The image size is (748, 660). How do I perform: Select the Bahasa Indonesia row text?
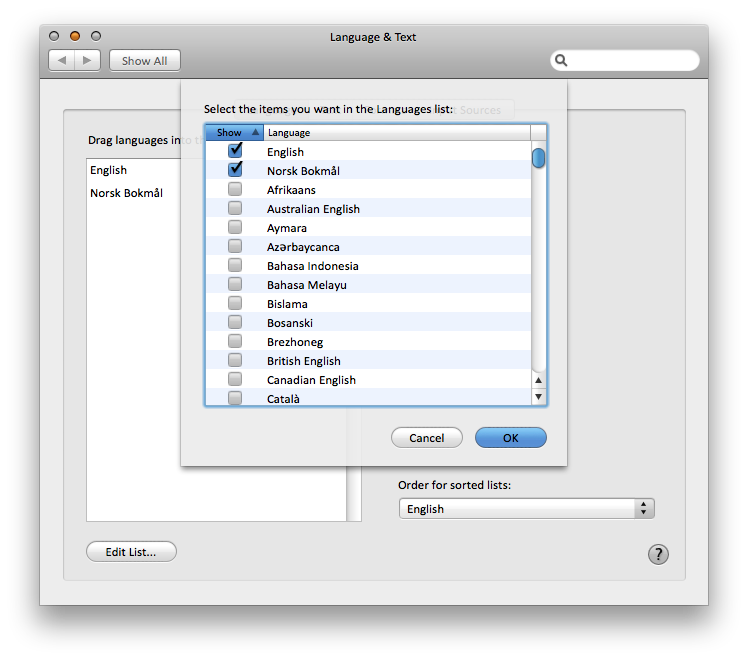point(312,266)
